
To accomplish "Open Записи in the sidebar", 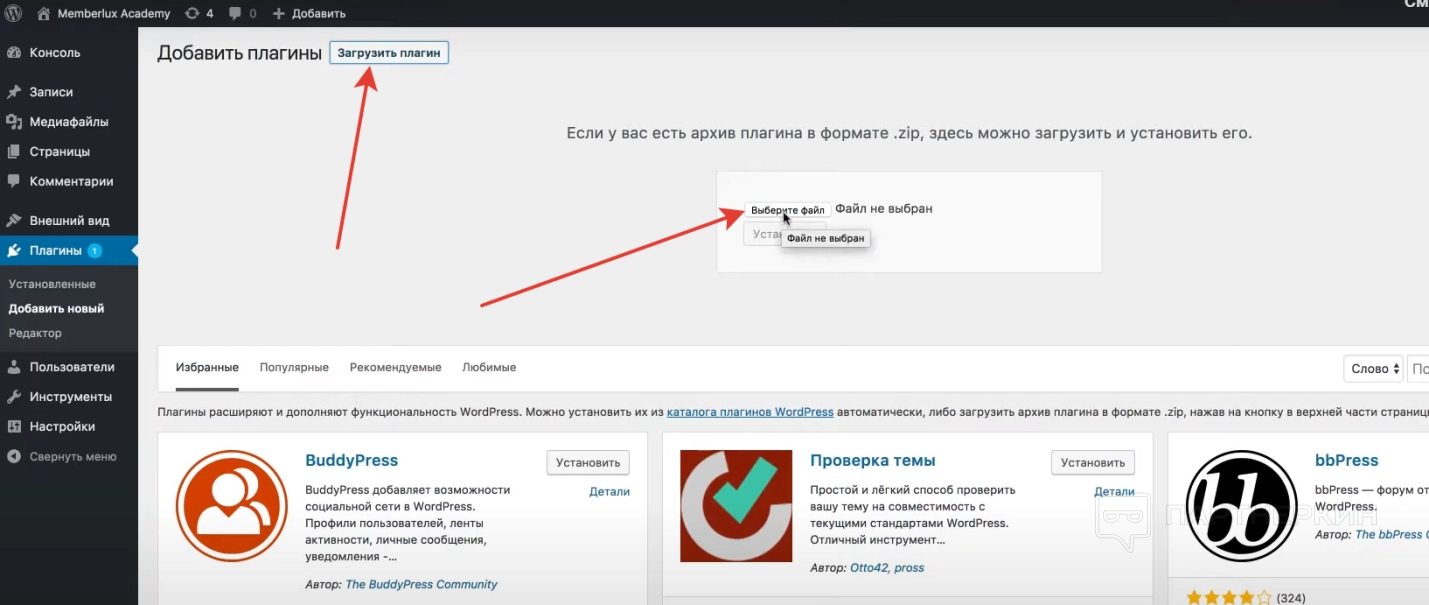I will tap(51, 92).
